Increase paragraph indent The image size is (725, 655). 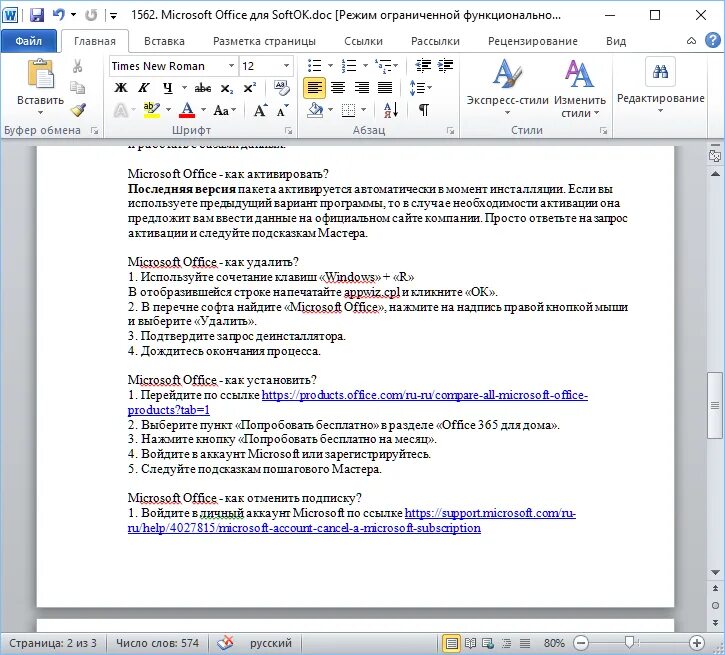tap(445, 66)
